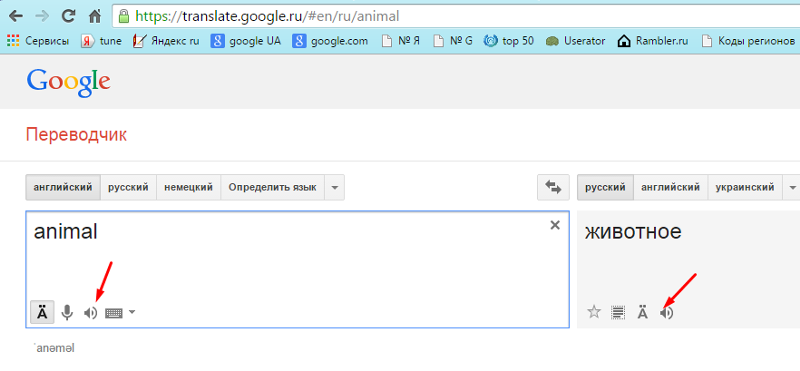Open the Userator bookmark
This screenshot has height=371, width=800.
[x=576, y=41]
